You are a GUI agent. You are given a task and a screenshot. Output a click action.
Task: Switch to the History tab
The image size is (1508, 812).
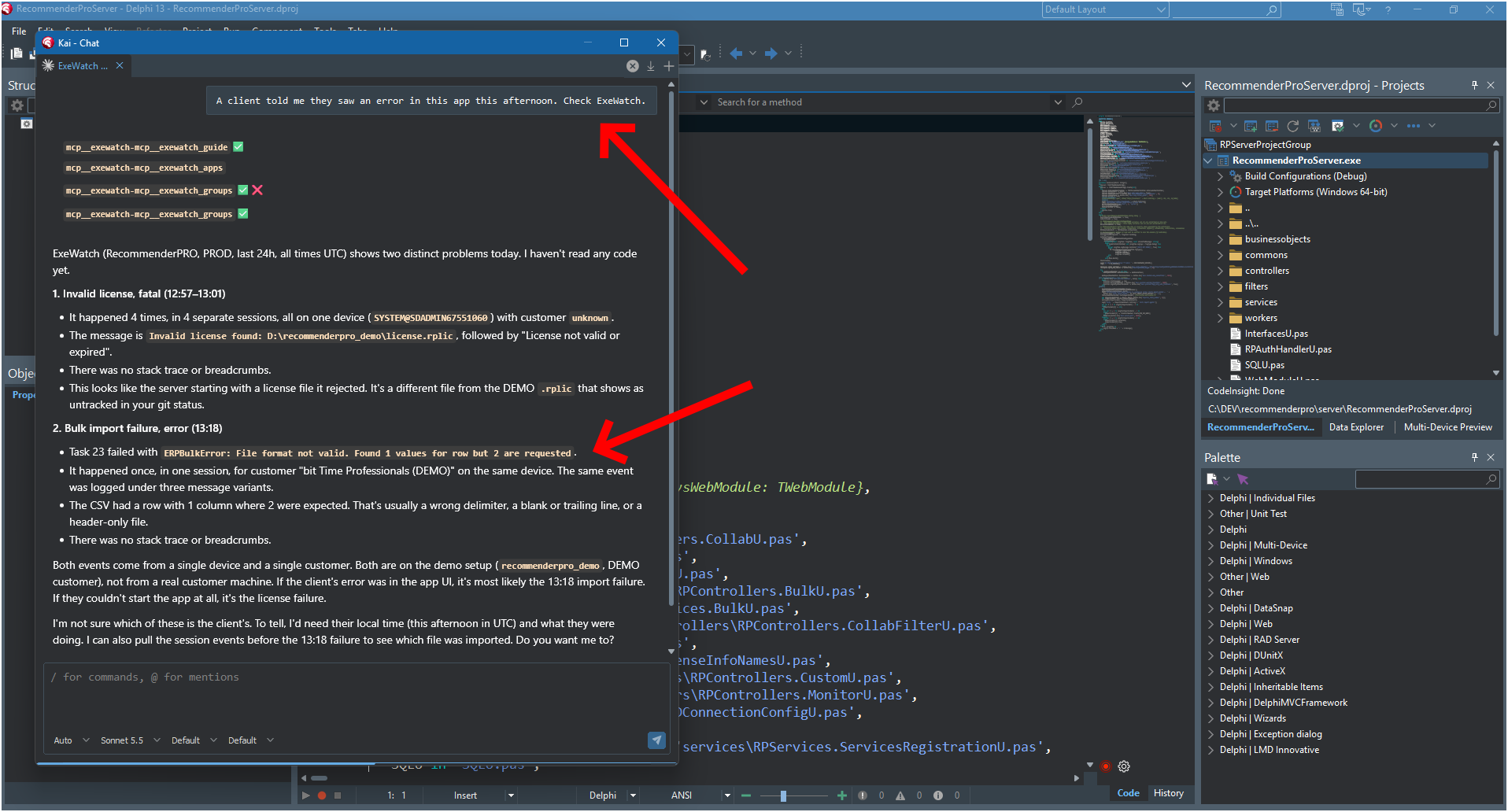(1169, 793)
